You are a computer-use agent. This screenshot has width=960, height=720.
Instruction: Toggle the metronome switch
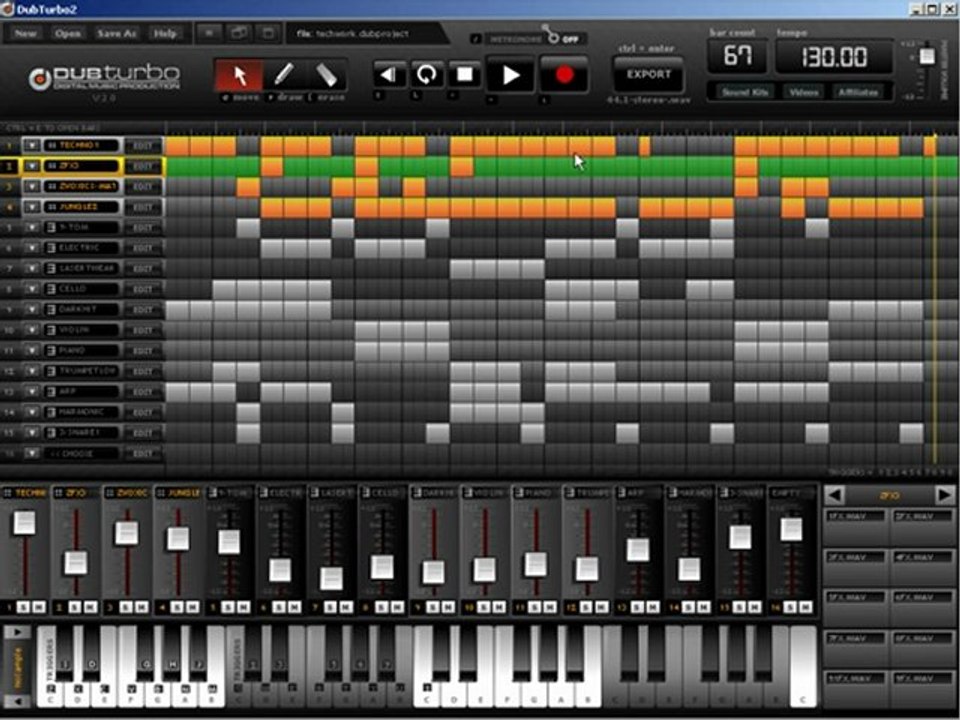point(553,36)
